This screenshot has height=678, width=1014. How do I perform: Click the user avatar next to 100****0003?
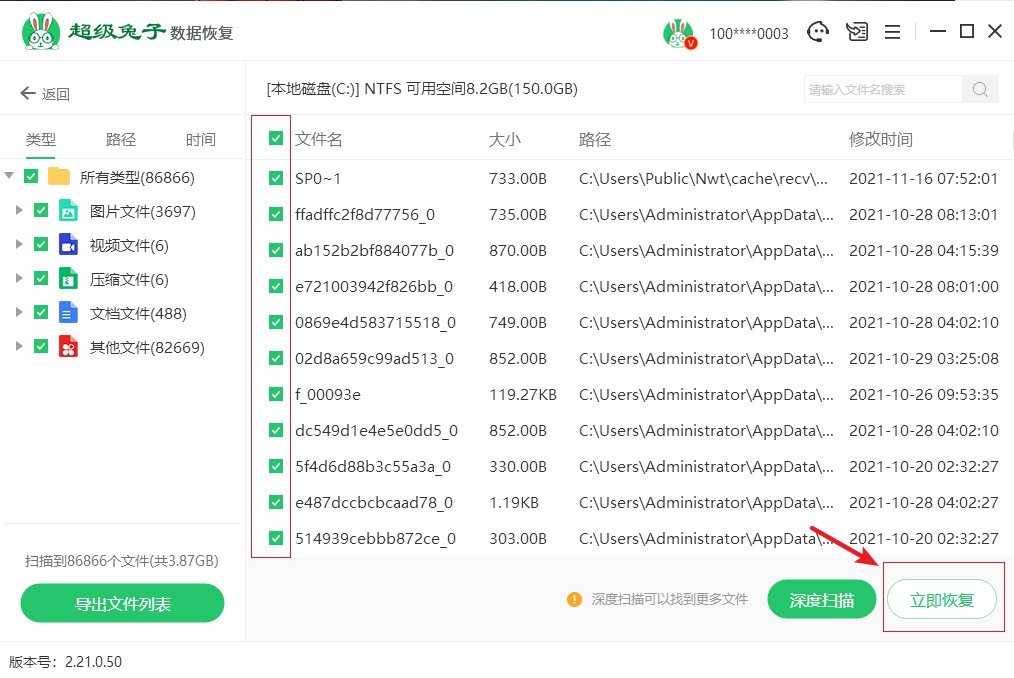click(x=680, y=31)
